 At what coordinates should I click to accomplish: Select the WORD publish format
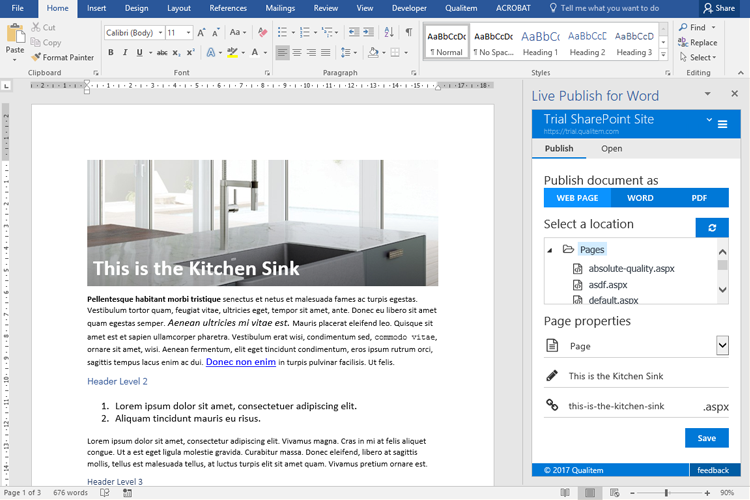pos(640,198)
